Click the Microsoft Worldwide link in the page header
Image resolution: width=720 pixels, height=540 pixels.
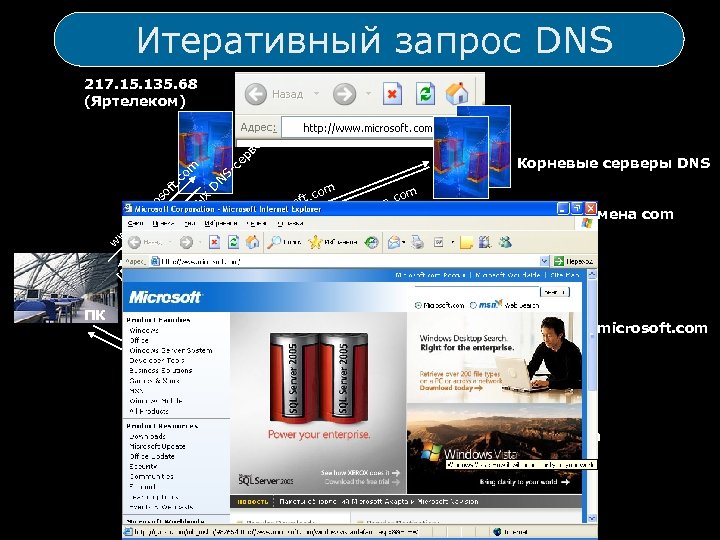point(507,275)
